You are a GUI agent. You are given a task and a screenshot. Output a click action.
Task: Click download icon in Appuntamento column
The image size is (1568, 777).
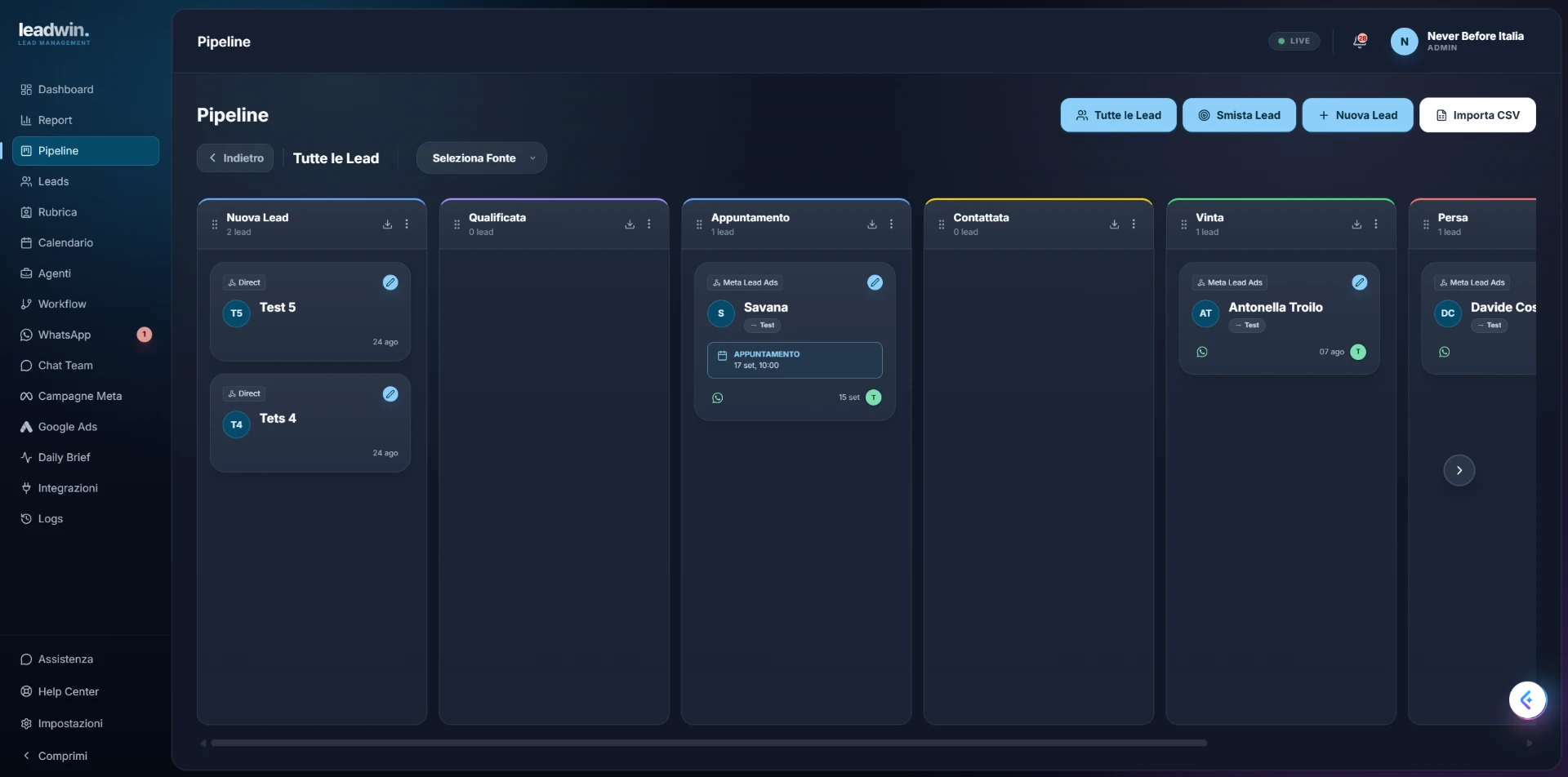click(x=872, y=224)
